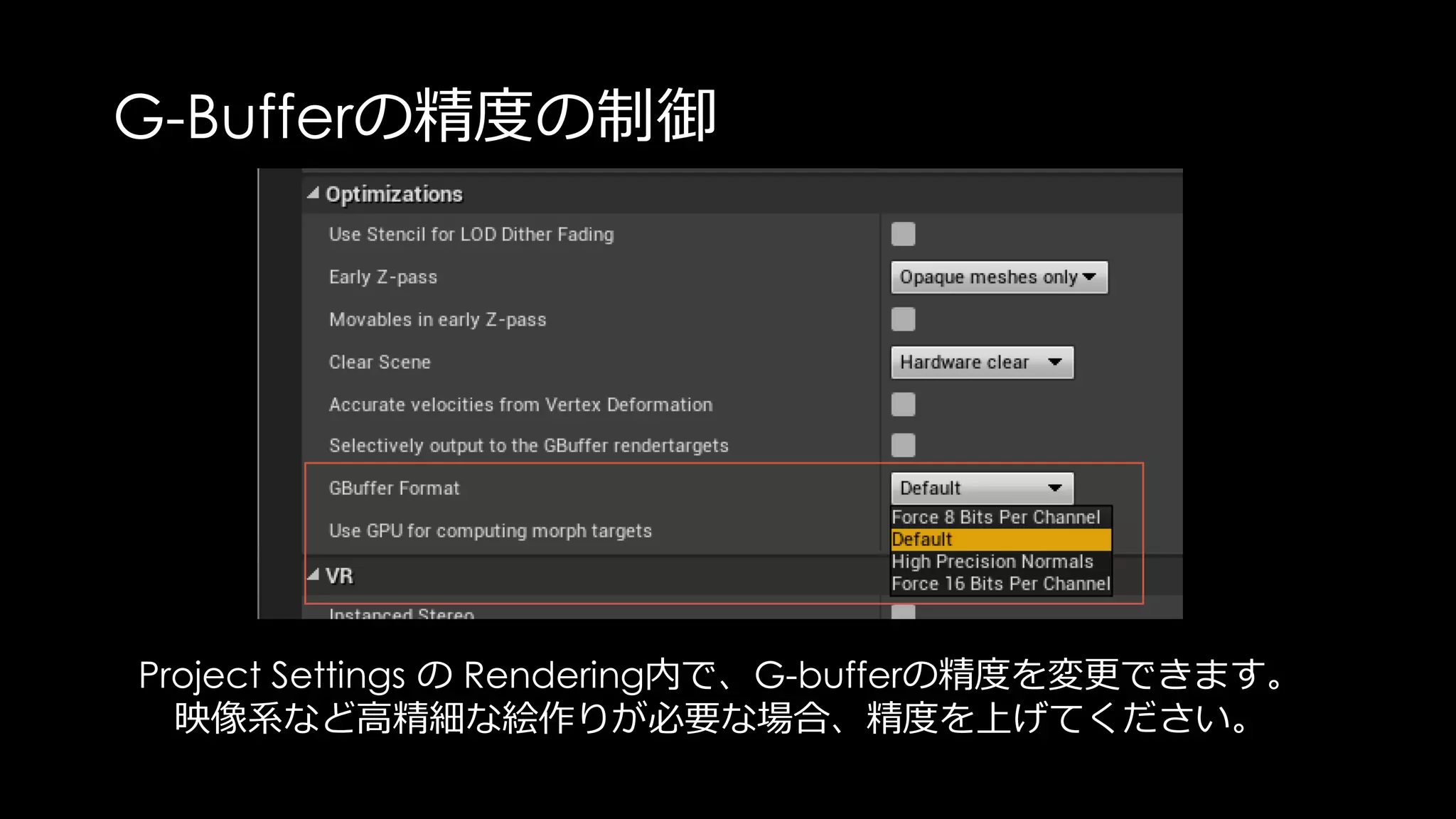Enable Use Stencil for LOD Dither Fading checkbox
The height and width of the screenshot is (819, 1456).
point(903,234)
